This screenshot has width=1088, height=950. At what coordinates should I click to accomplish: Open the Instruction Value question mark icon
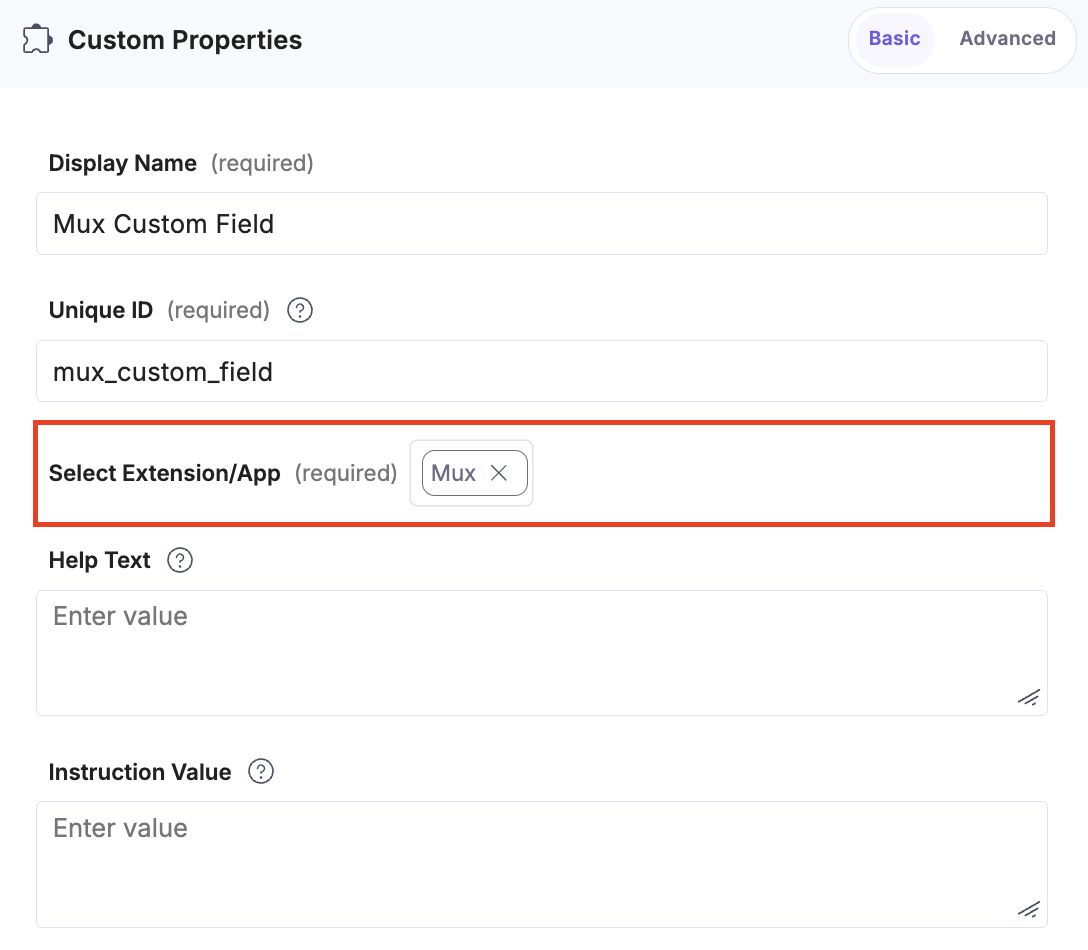point(260,771)
